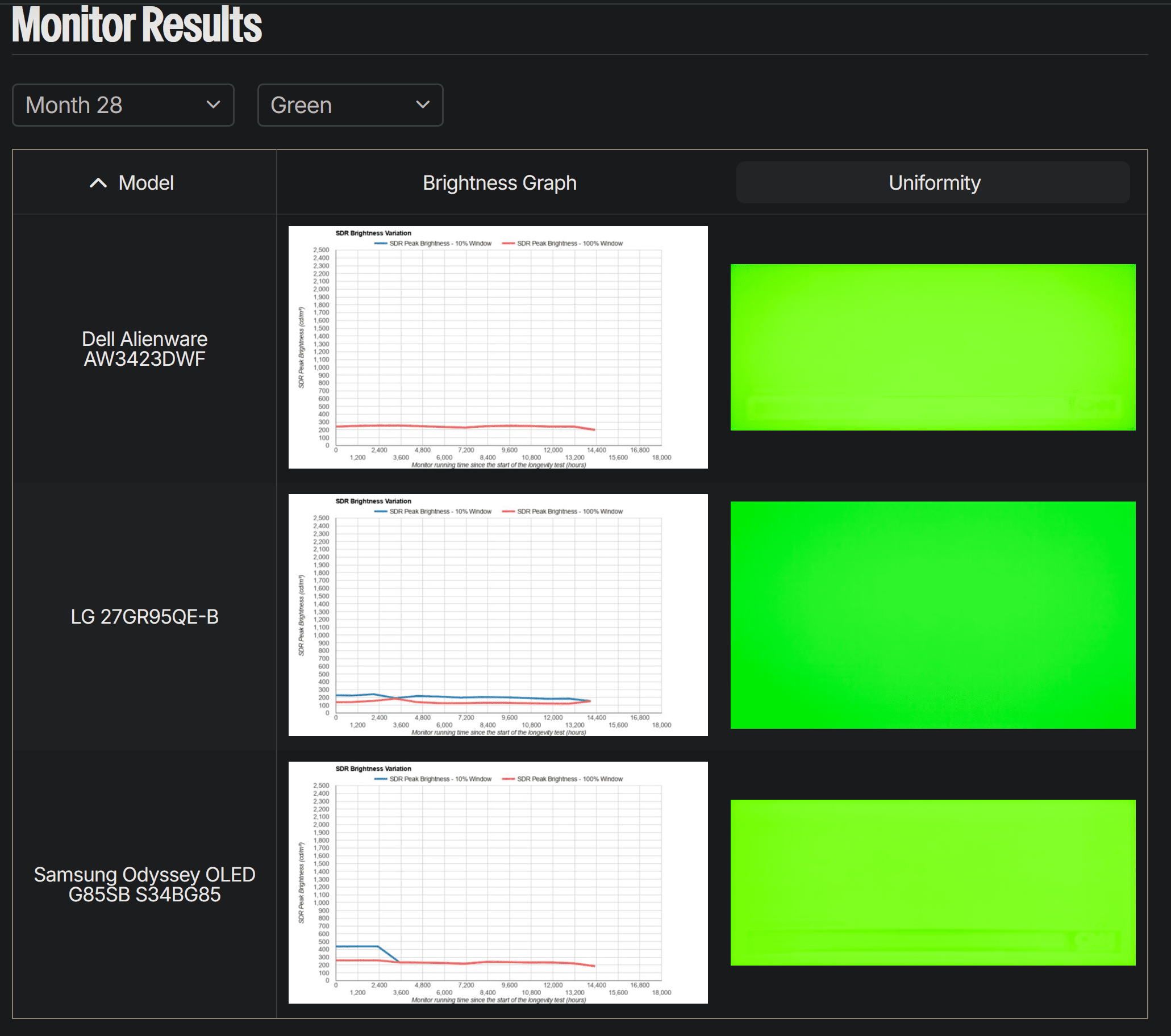Click the Monitor Results heading
This screenshot has height=1036, width=1171.
click(136, 25)
